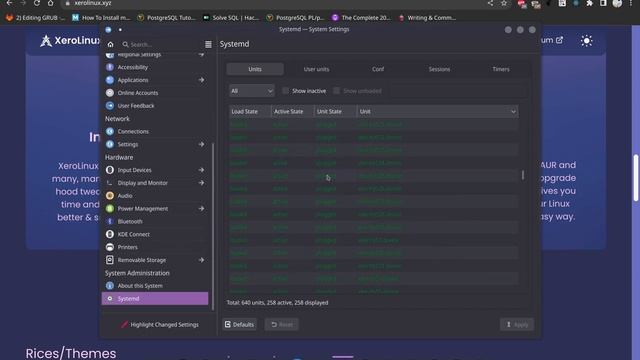Click the home icon in System Settings sidebar

point(110,44)
